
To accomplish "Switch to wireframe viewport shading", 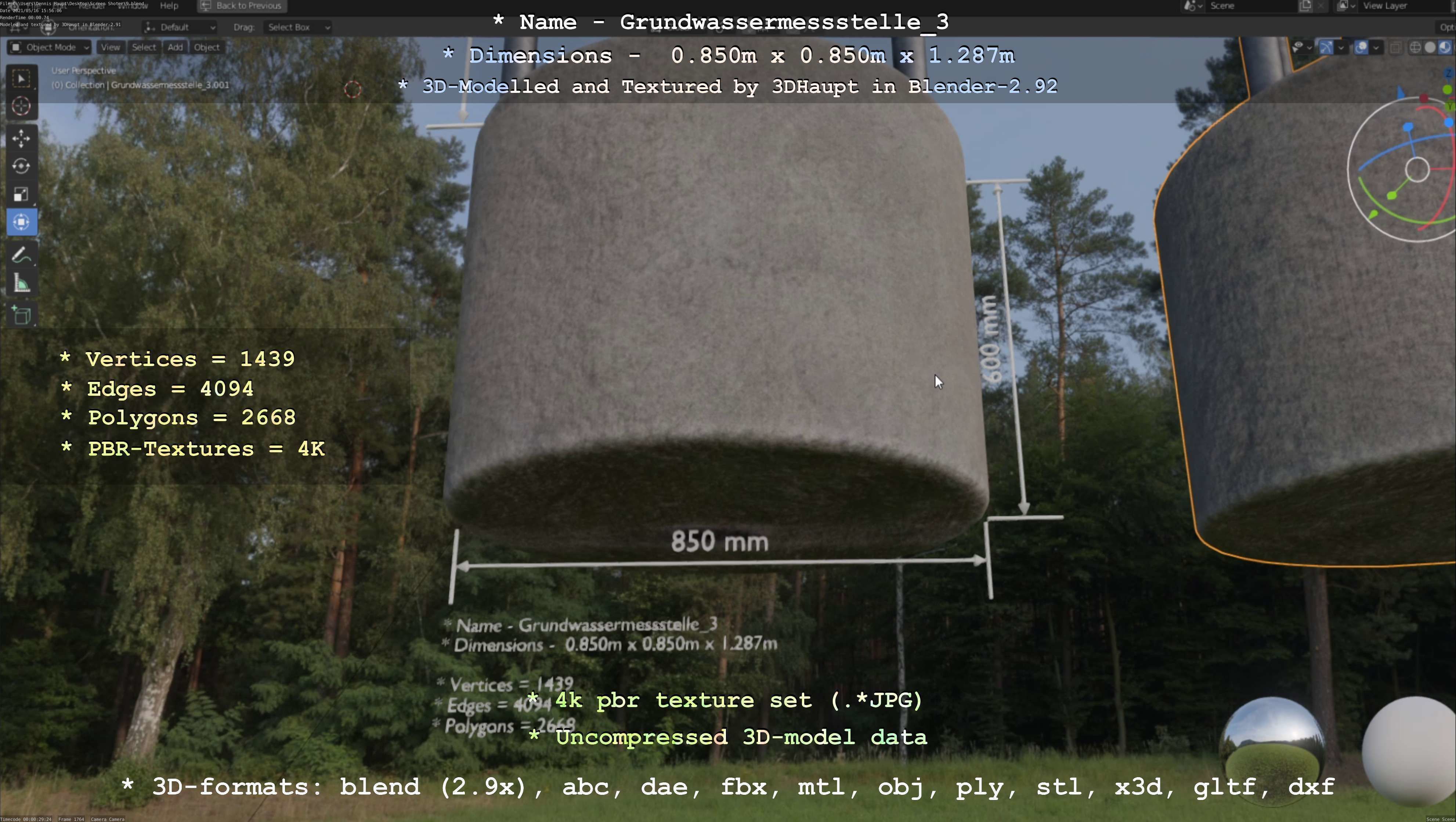I will coord(1415,47).
